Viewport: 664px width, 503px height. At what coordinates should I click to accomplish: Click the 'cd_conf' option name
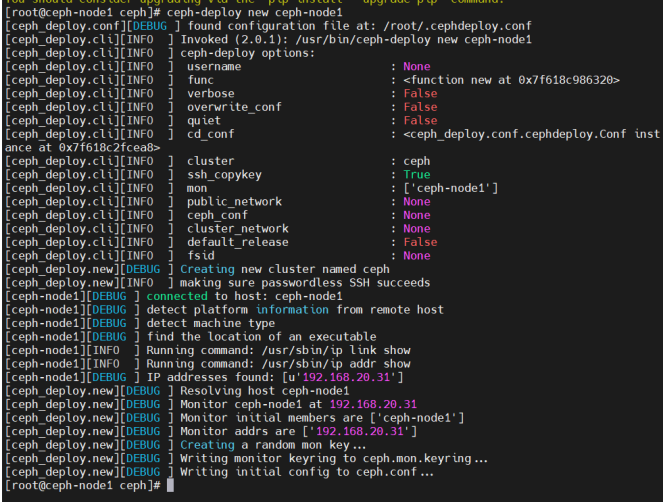[211, 134]
